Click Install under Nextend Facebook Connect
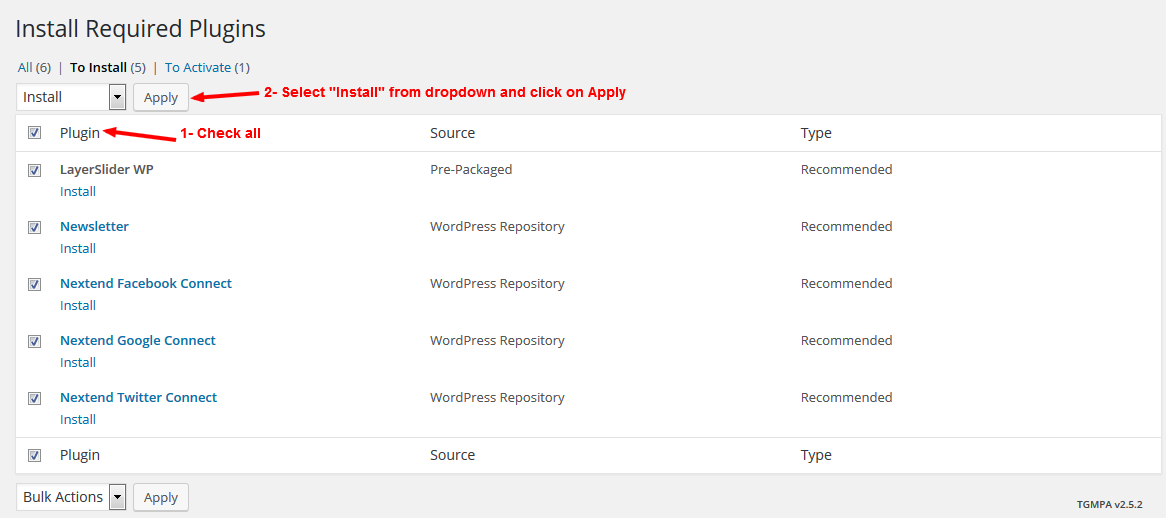 (x=78, y=305)
